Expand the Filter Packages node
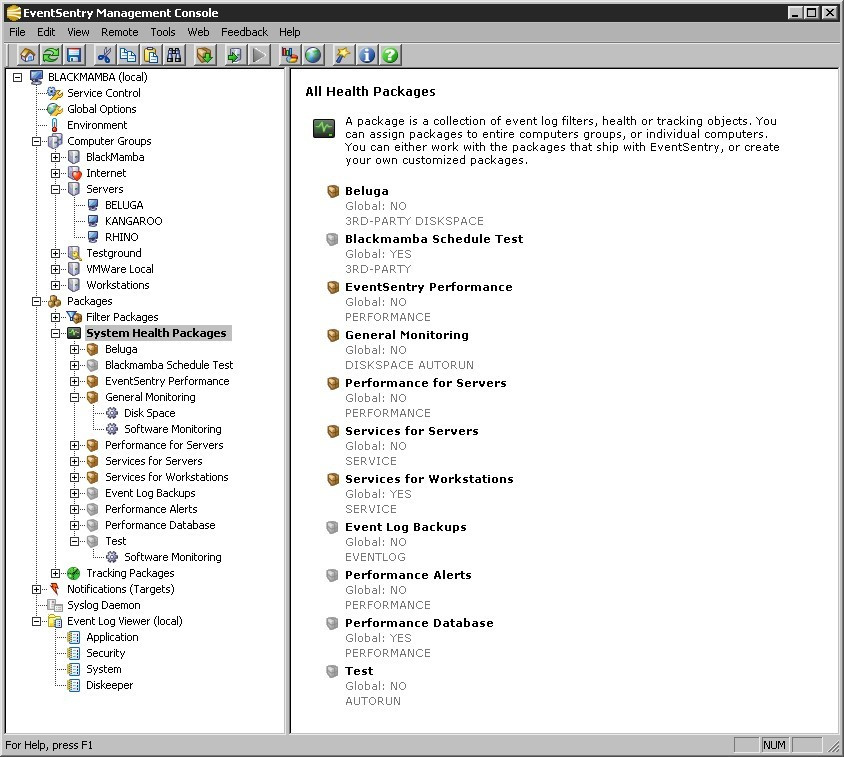 coord(55,318)
